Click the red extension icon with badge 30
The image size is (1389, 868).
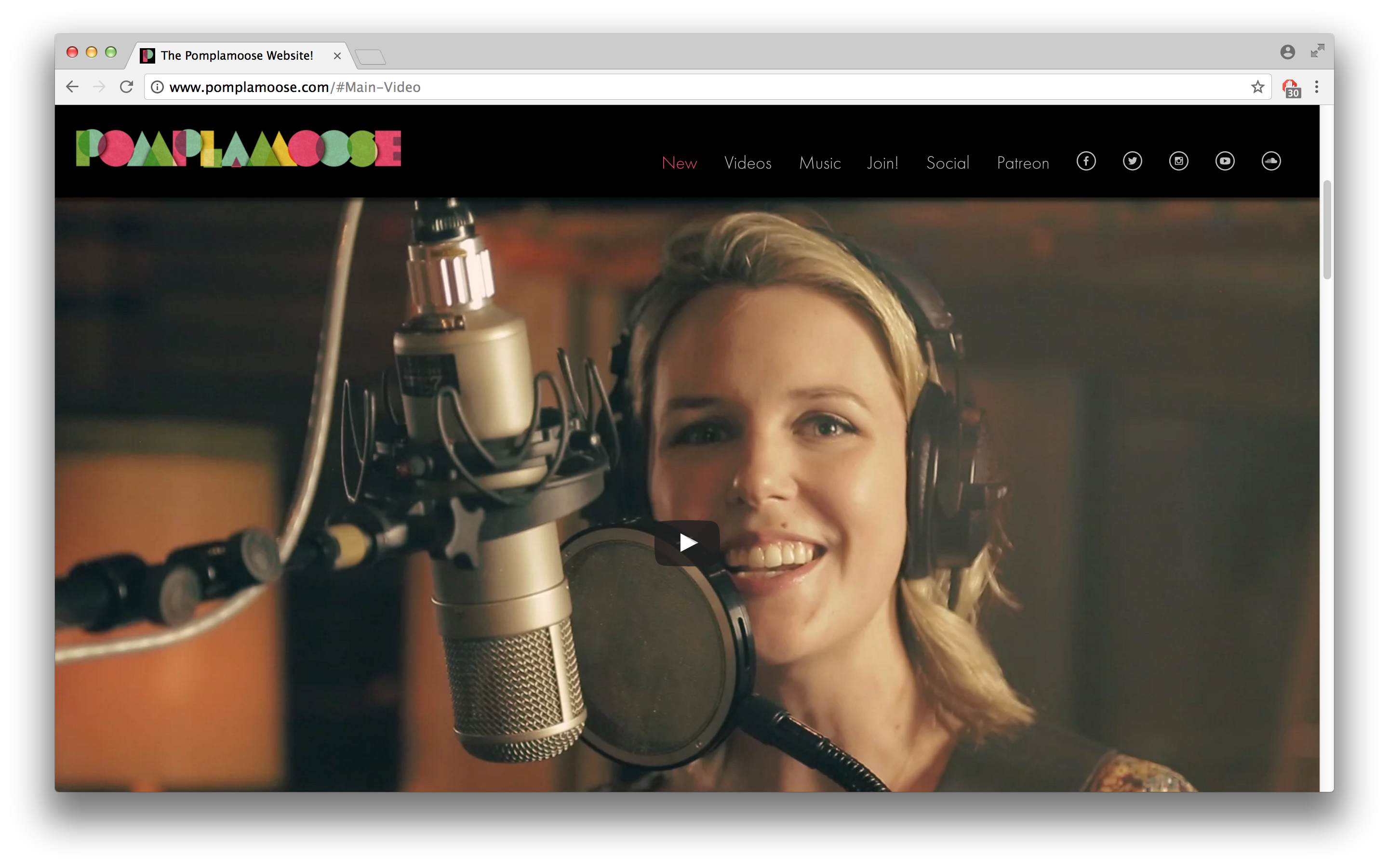[x=1290, y=88]
